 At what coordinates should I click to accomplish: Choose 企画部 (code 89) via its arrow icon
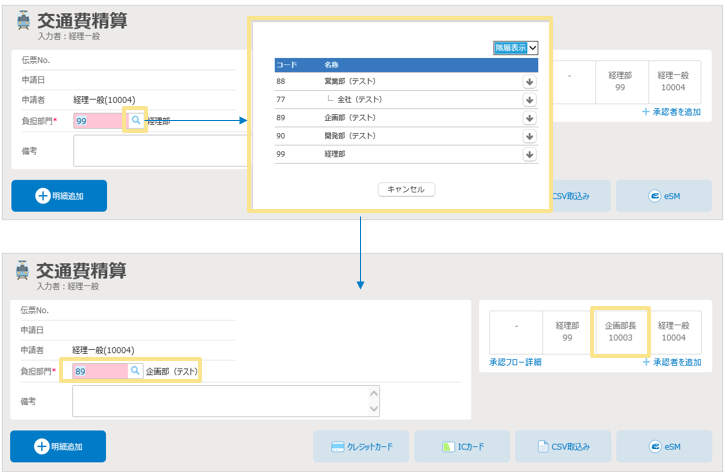pyautogui.click(x=529, y=118)
